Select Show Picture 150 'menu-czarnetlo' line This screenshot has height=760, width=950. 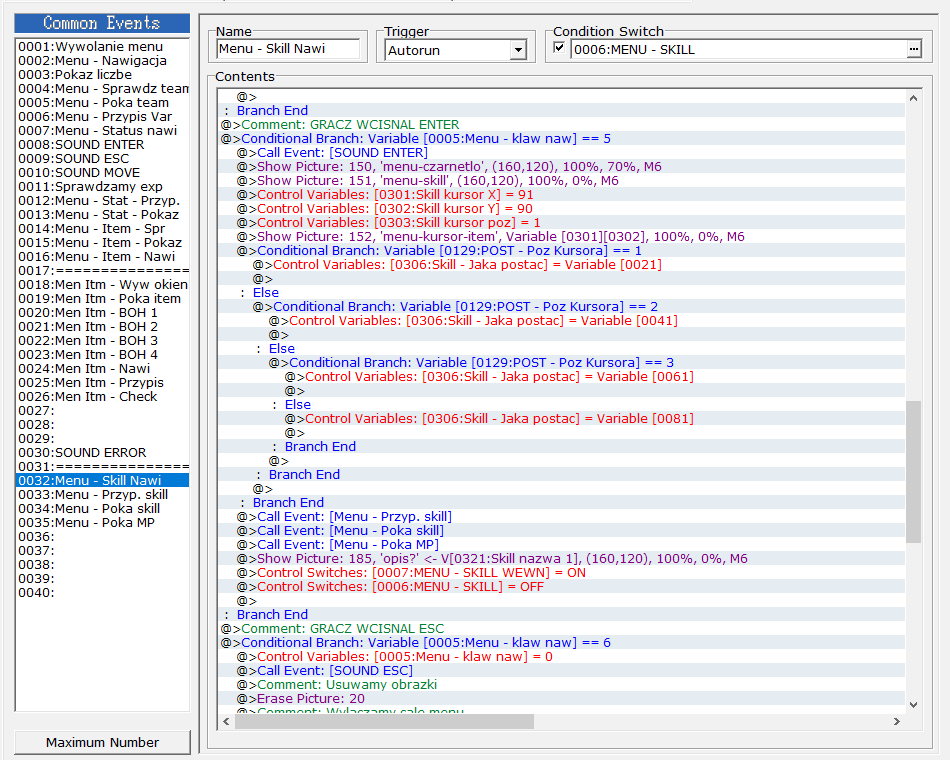562,167
